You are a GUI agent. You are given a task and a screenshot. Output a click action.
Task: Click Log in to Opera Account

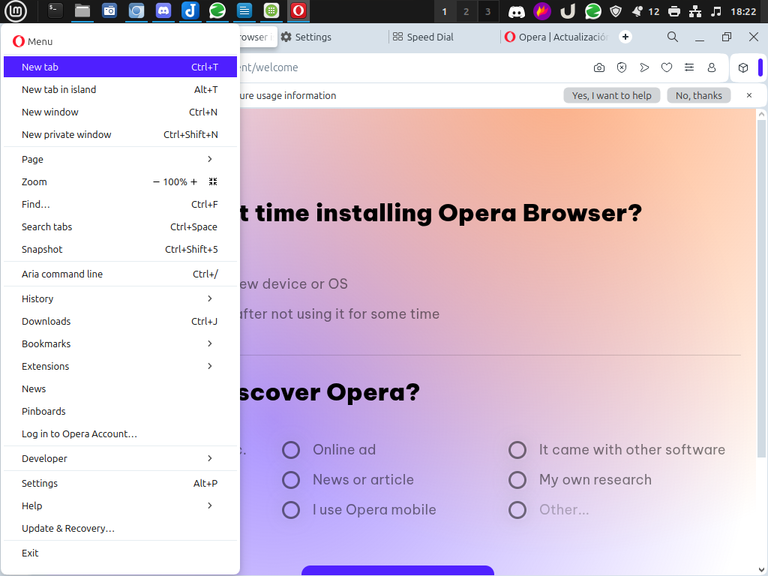tap(120, 434)
